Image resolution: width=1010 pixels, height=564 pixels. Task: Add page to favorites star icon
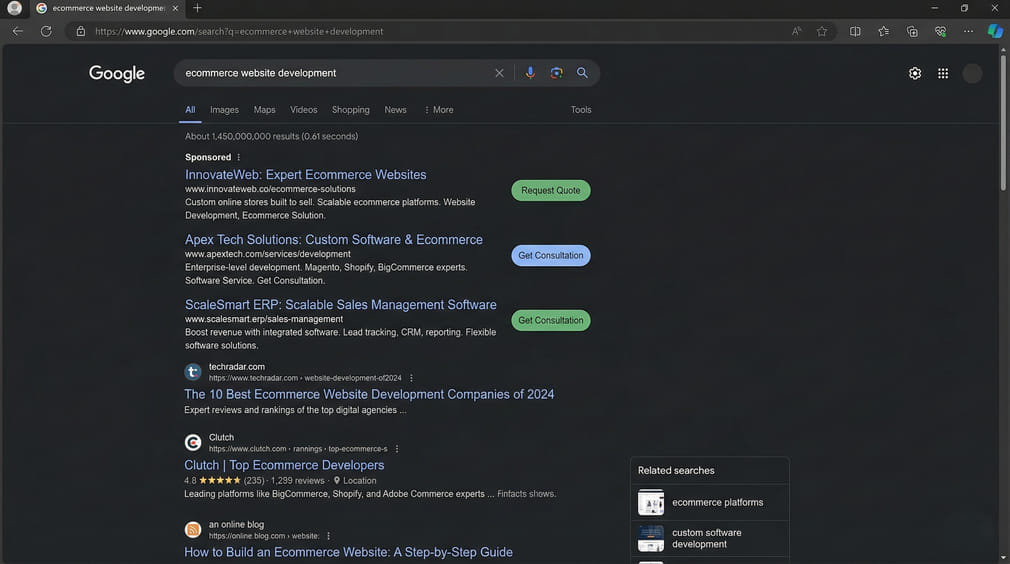coord(822,31)
